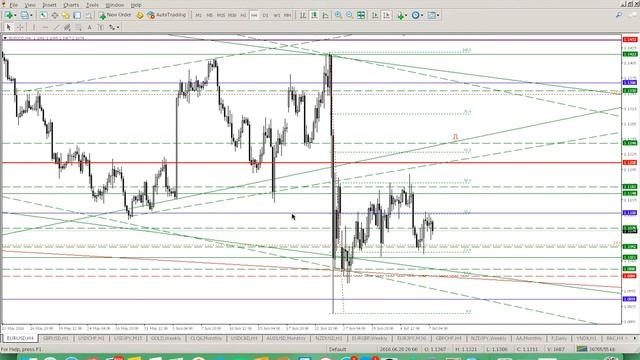This screenshot has width=640, height=360.
Task: Select the D1 timeframe
Action: click(x=265, y=16)
